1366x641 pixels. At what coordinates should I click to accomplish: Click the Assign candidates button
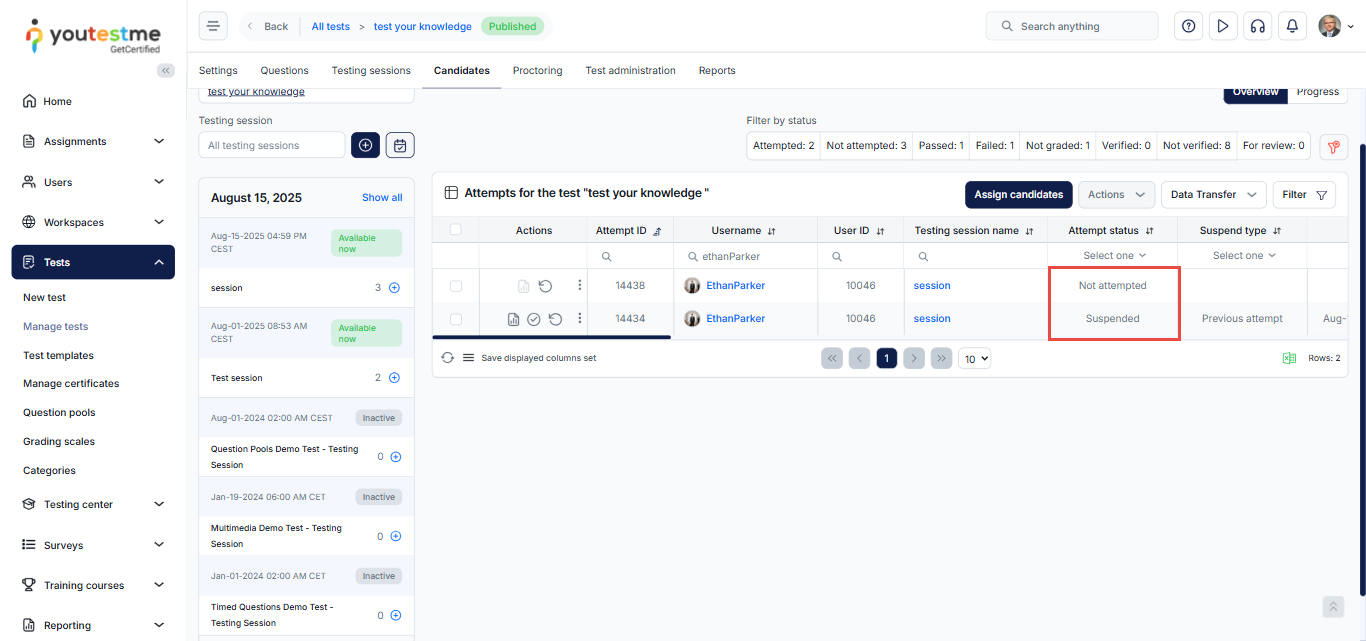[x=1018, y=195]
